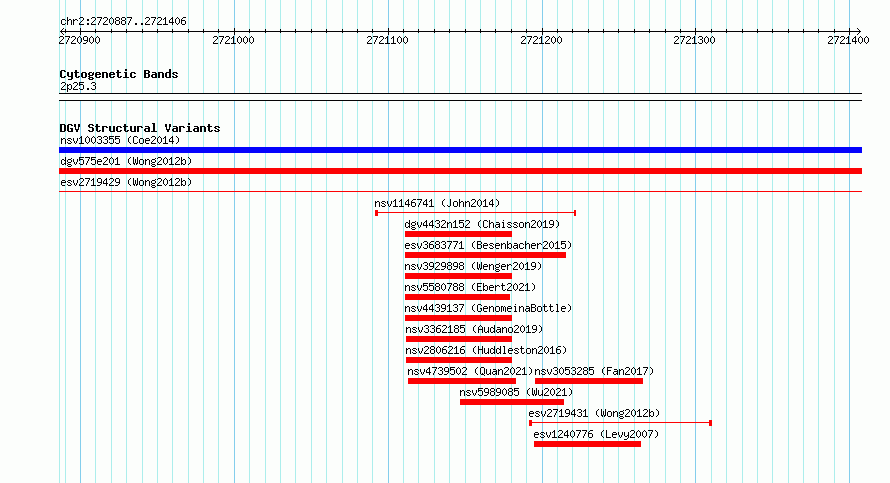Click red bar under esv1240776 (Levy2007)
The image size is (890, 483).
pos(587,444)
